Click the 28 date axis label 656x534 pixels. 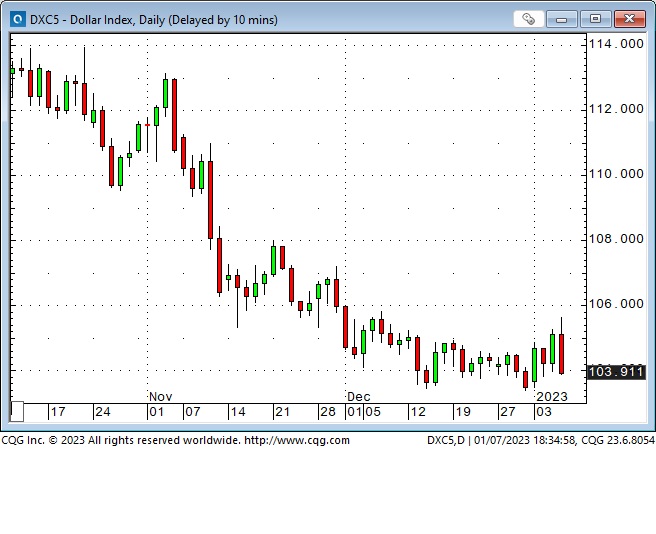[328, 412]
